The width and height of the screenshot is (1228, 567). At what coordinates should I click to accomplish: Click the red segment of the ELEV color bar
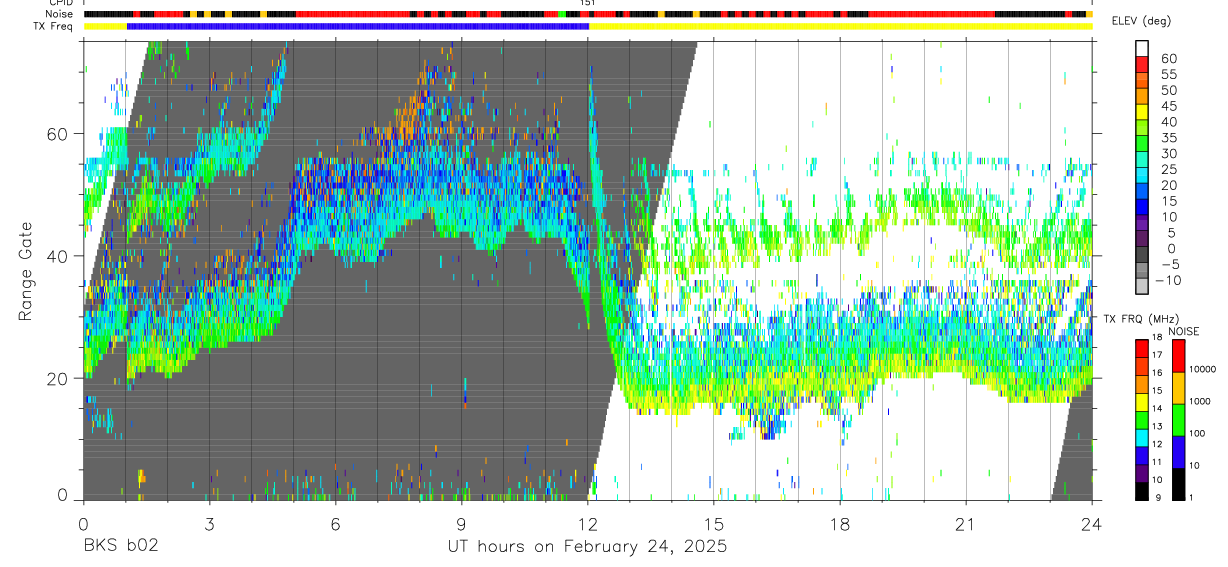coord(1142,66)
